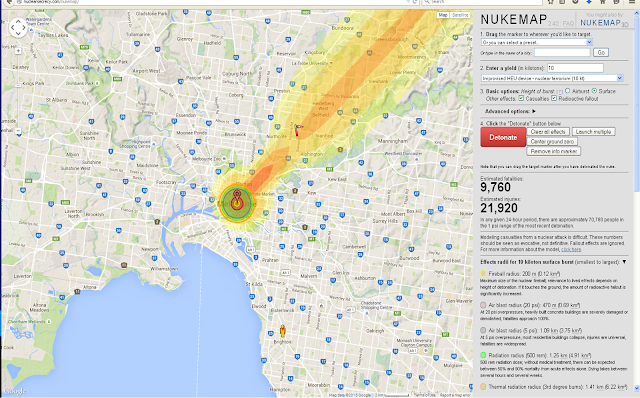Open the NUKEMAP3D link

click(604, 23)
